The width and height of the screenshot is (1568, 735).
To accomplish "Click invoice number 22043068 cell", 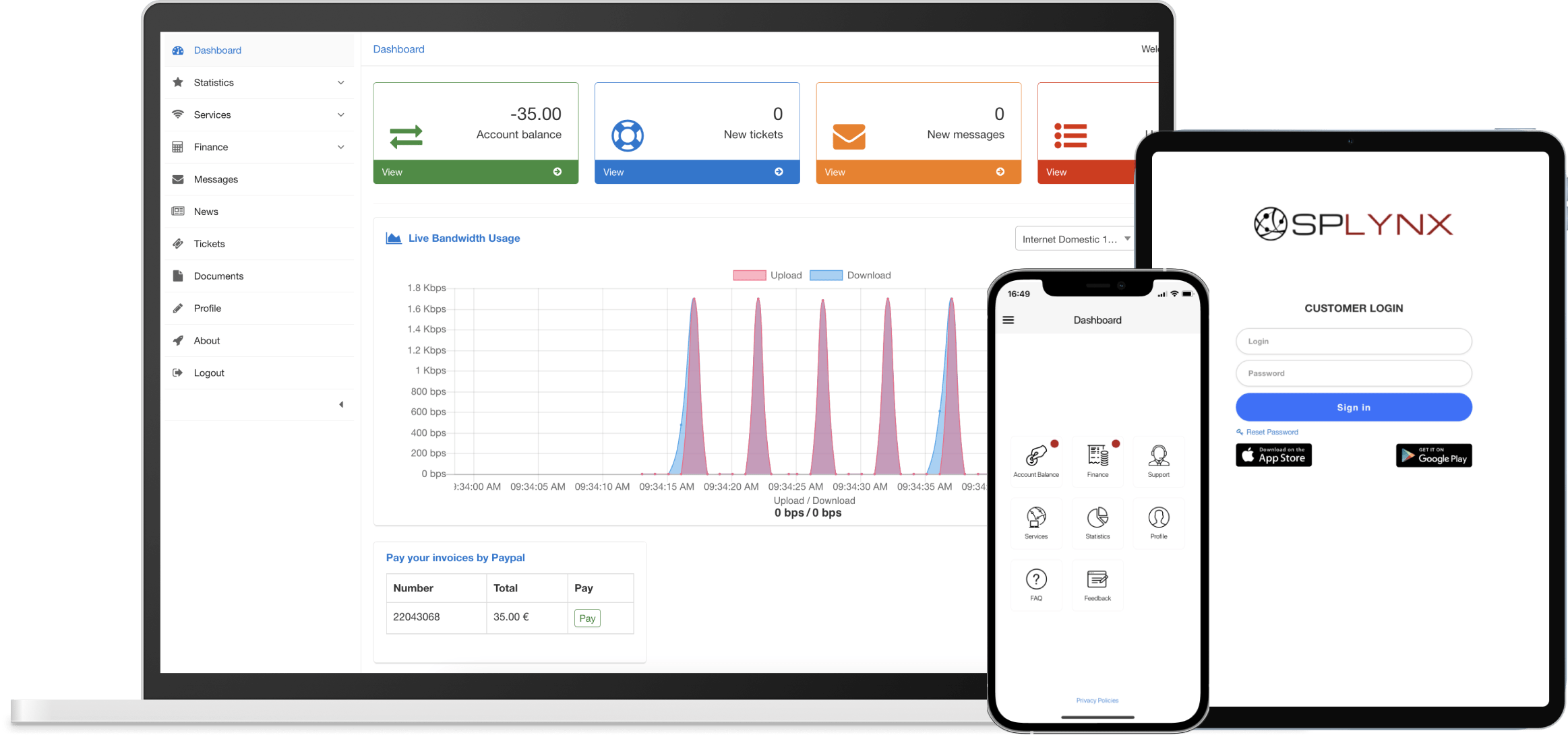I will click(x=436, y=617).
